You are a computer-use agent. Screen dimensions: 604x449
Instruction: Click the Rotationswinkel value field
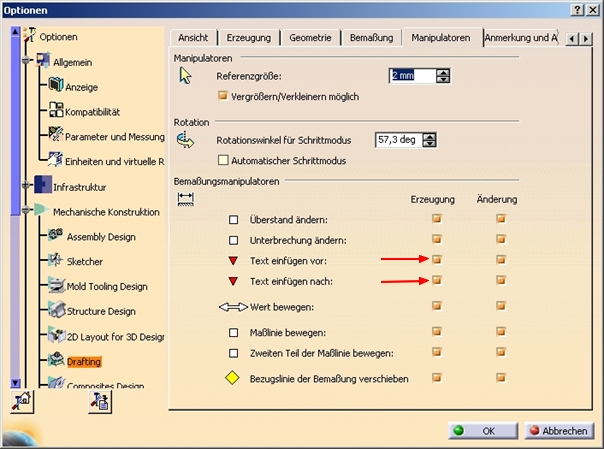pyautogui.click(x=399, y=140)
